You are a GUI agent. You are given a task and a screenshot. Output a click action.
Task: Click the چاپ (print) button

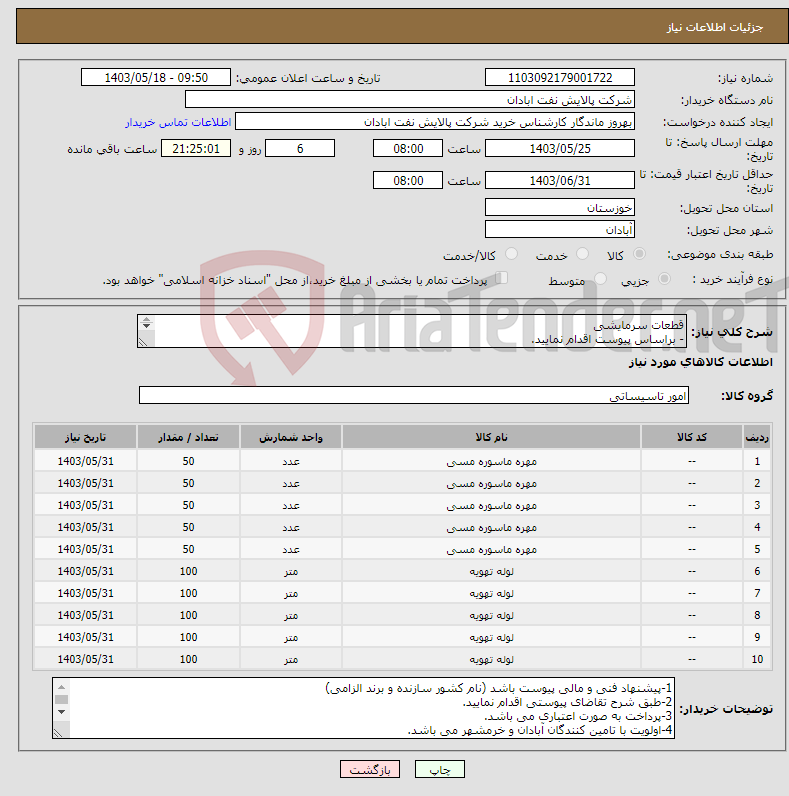click(439, 770)
